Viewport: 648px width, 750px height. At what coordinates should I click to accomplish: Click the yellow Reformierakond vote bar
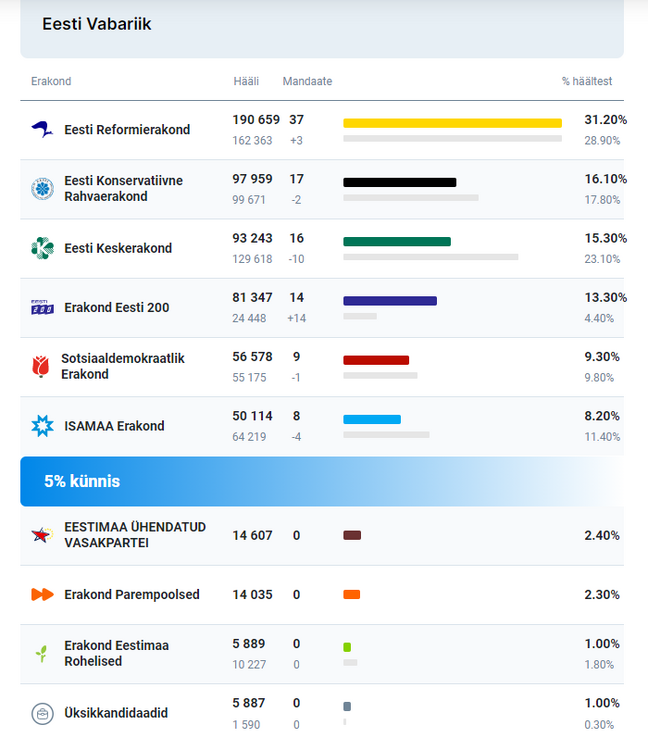click(452, 123)
